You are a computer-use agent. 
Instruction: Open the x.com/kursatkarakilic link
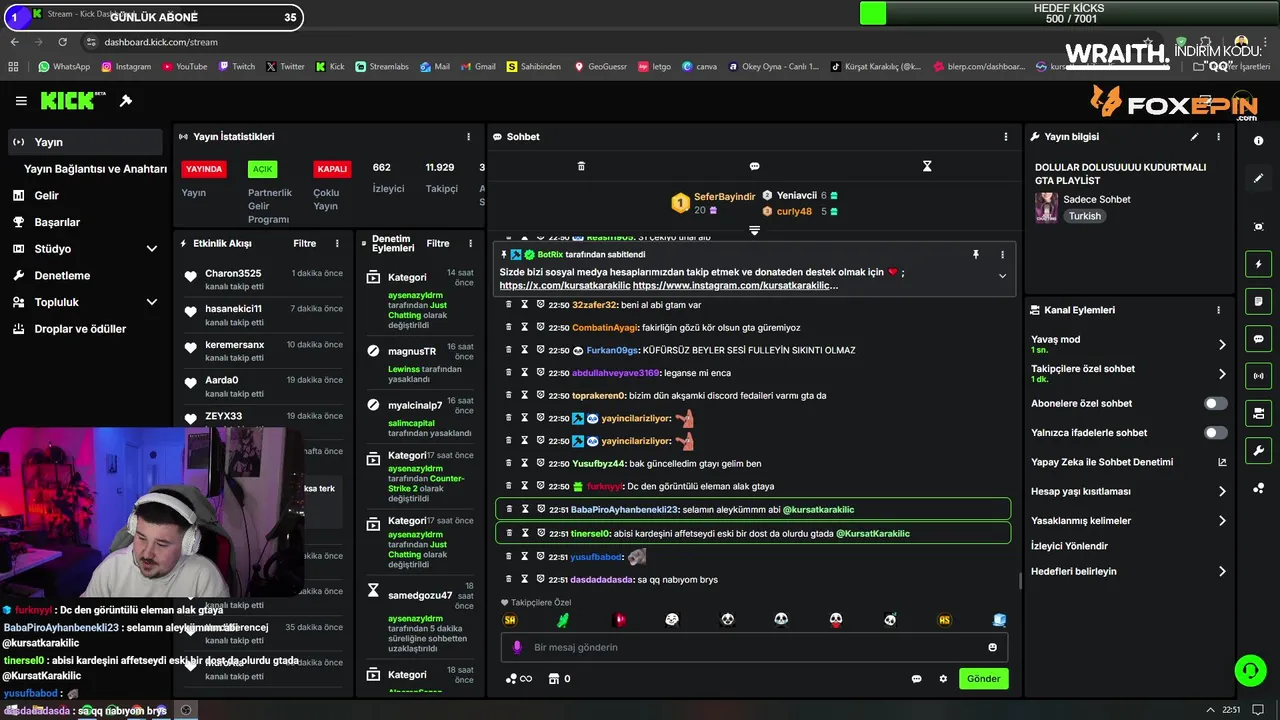point(564,286)
